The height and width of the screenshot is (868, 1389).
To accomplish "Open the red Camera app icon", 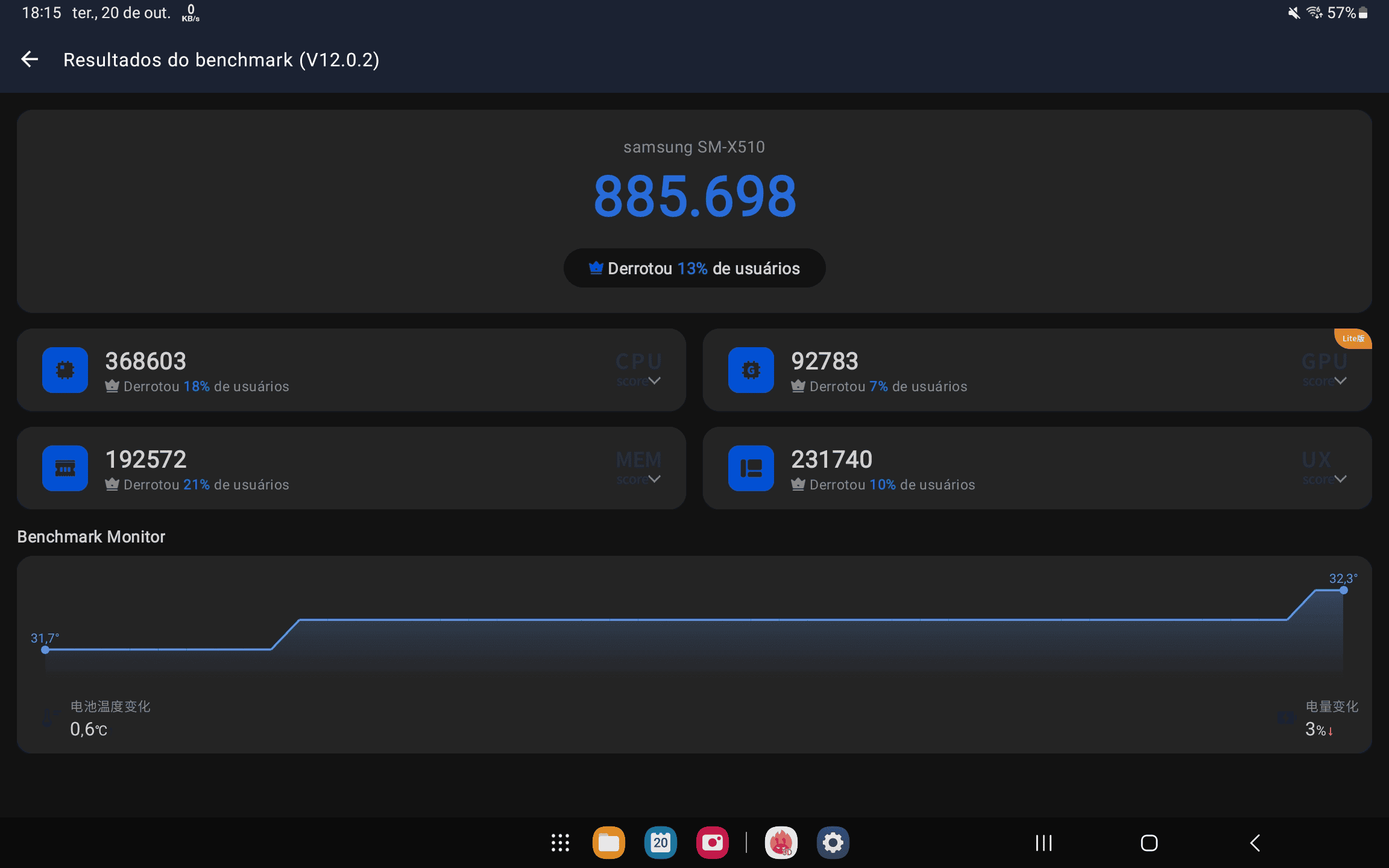I will [713, 843].
